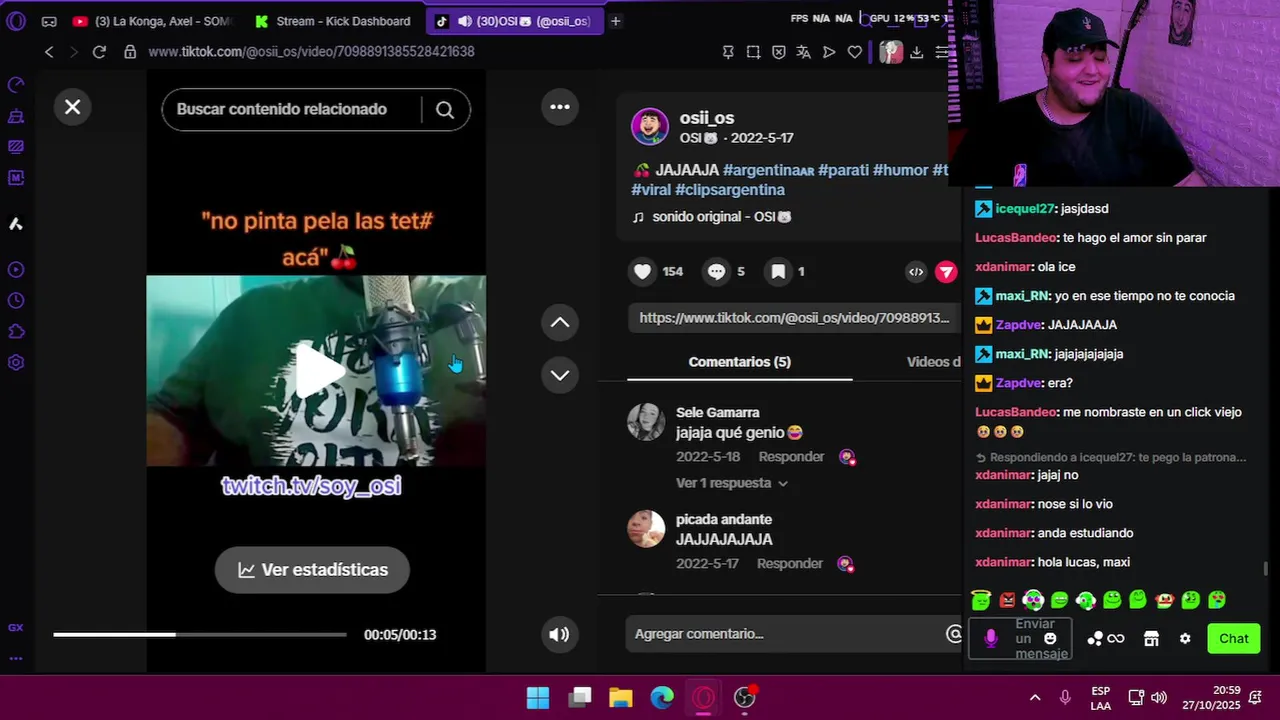The image size is (1280, 720).
Task: Open Opera GX menu logo
Action: (x=15, y=21)
